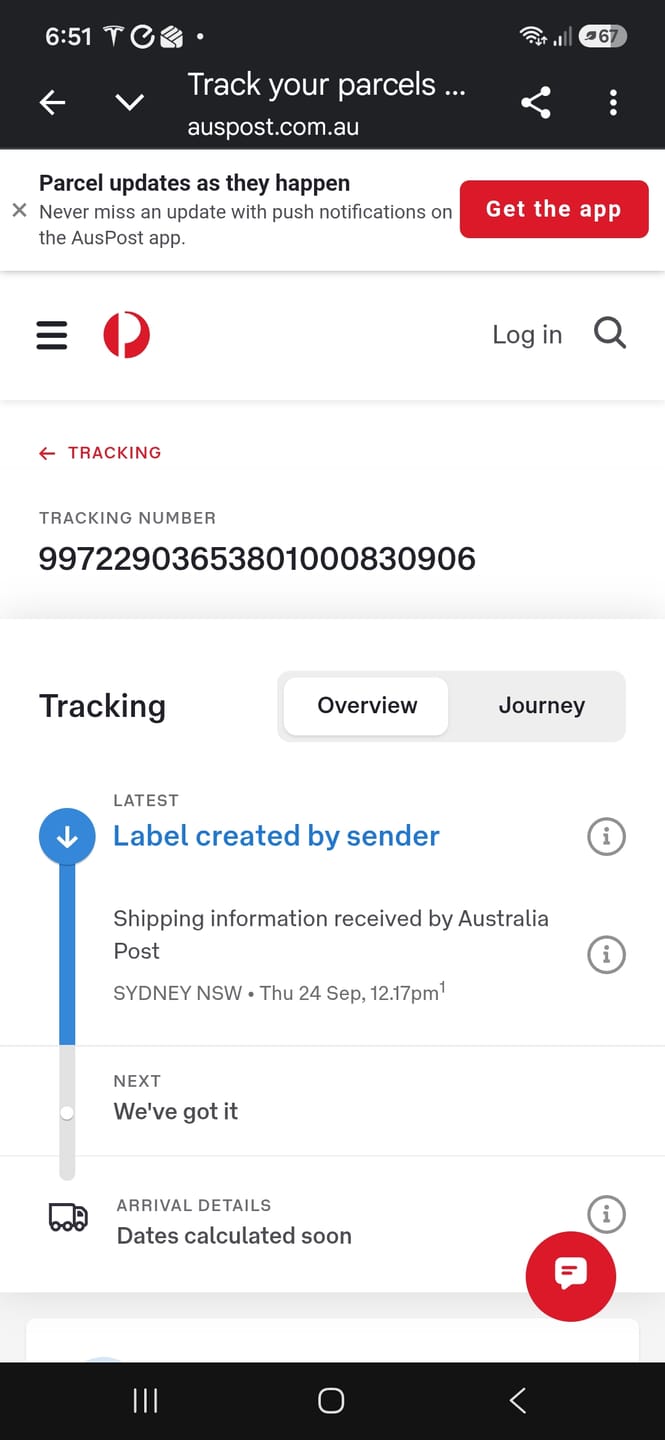Show info for Arrival details
This screenshot has width=665, height=1440.
[606, 1214]
